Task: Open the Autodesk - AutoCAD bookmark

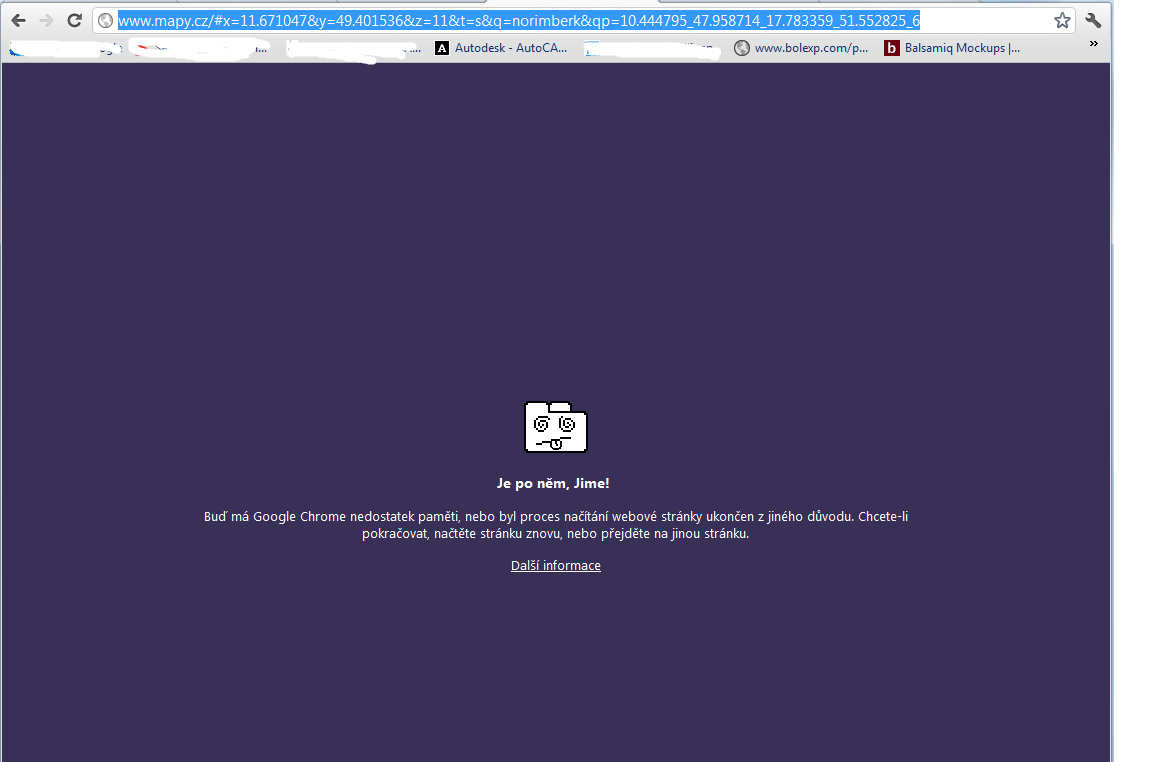Action: [501, 48]
